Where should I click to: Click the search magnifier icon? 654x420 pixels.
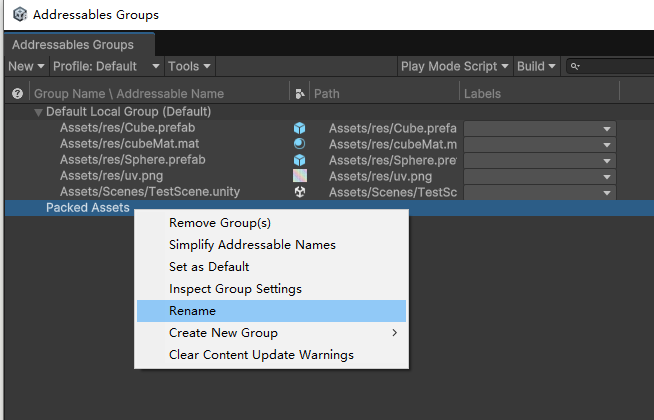[575, 66]
